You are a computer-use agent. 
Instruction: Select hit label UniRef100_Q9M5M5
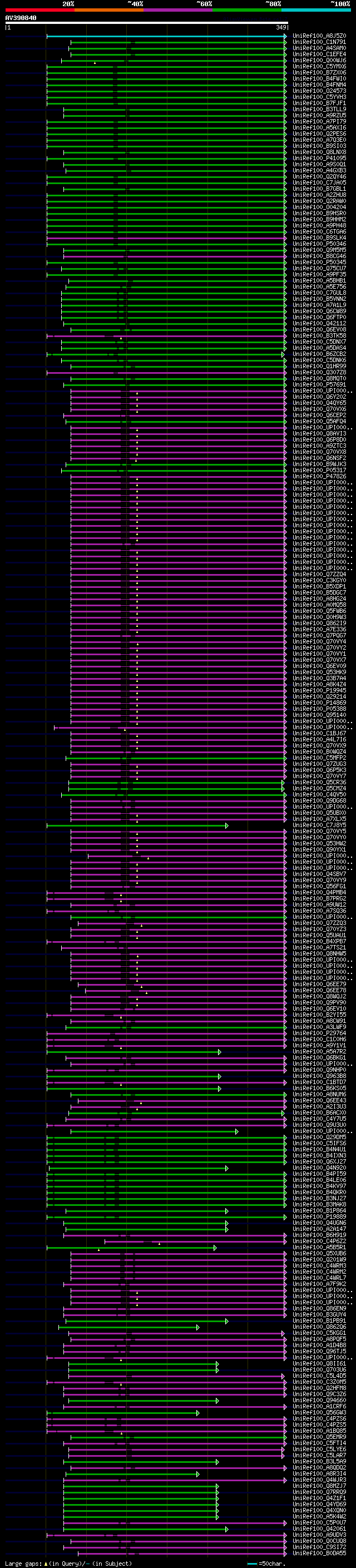click(319, 250)
